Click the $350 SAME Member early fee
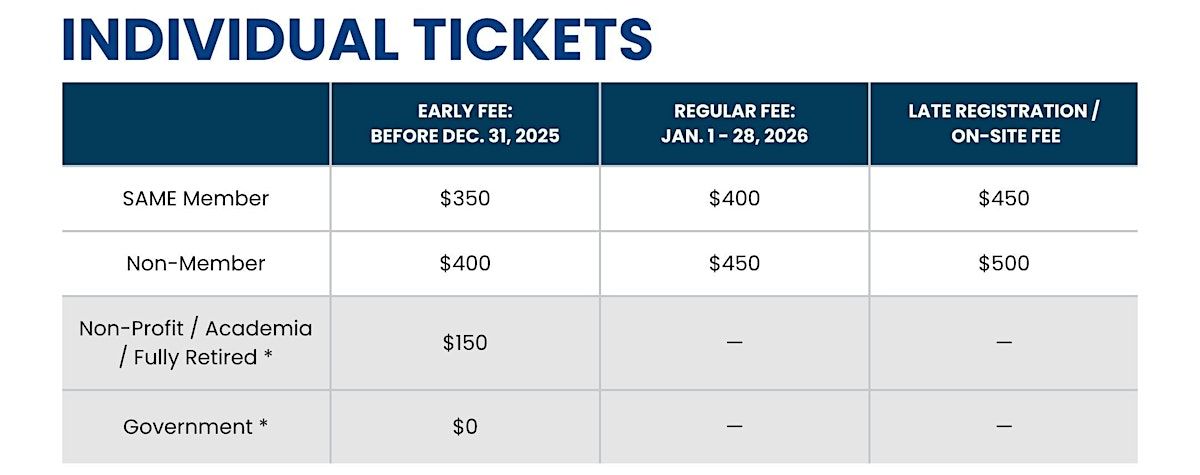 [x=465, y=198]
